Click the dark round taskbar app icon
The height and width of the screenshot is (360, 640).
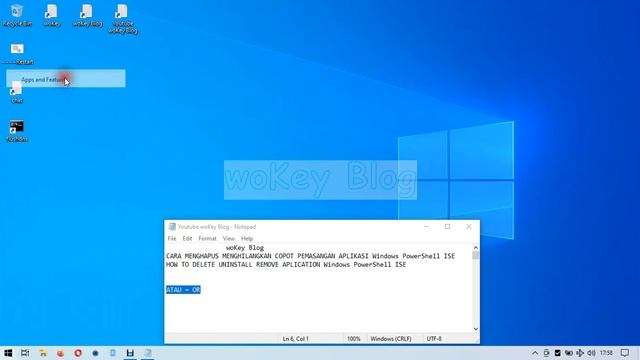point(96,353)
